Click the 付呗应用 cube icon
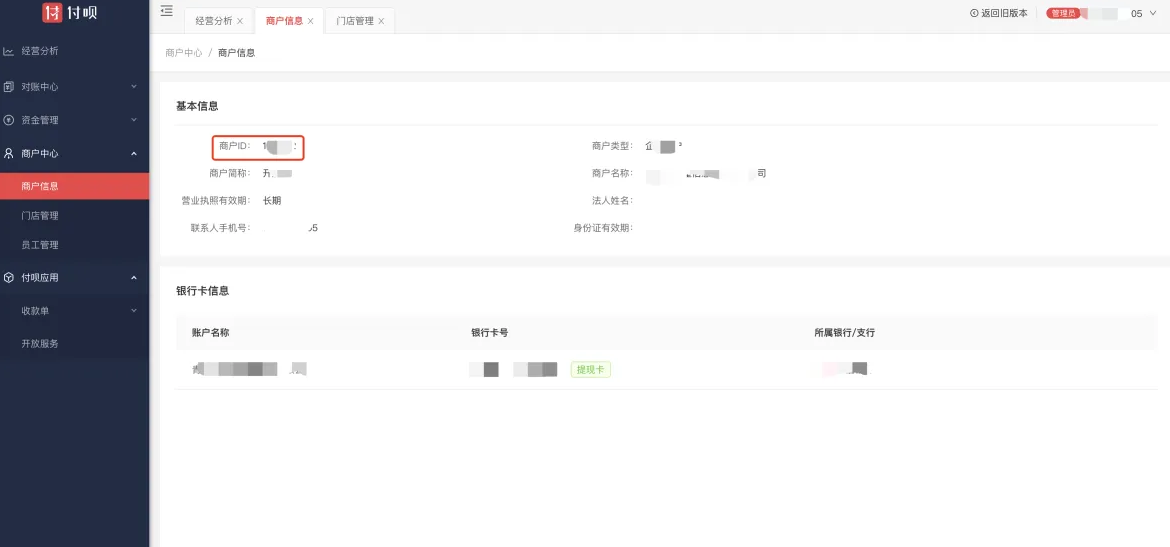The height and width of the screenshot is (547, 1170). (x=9, y=278)
